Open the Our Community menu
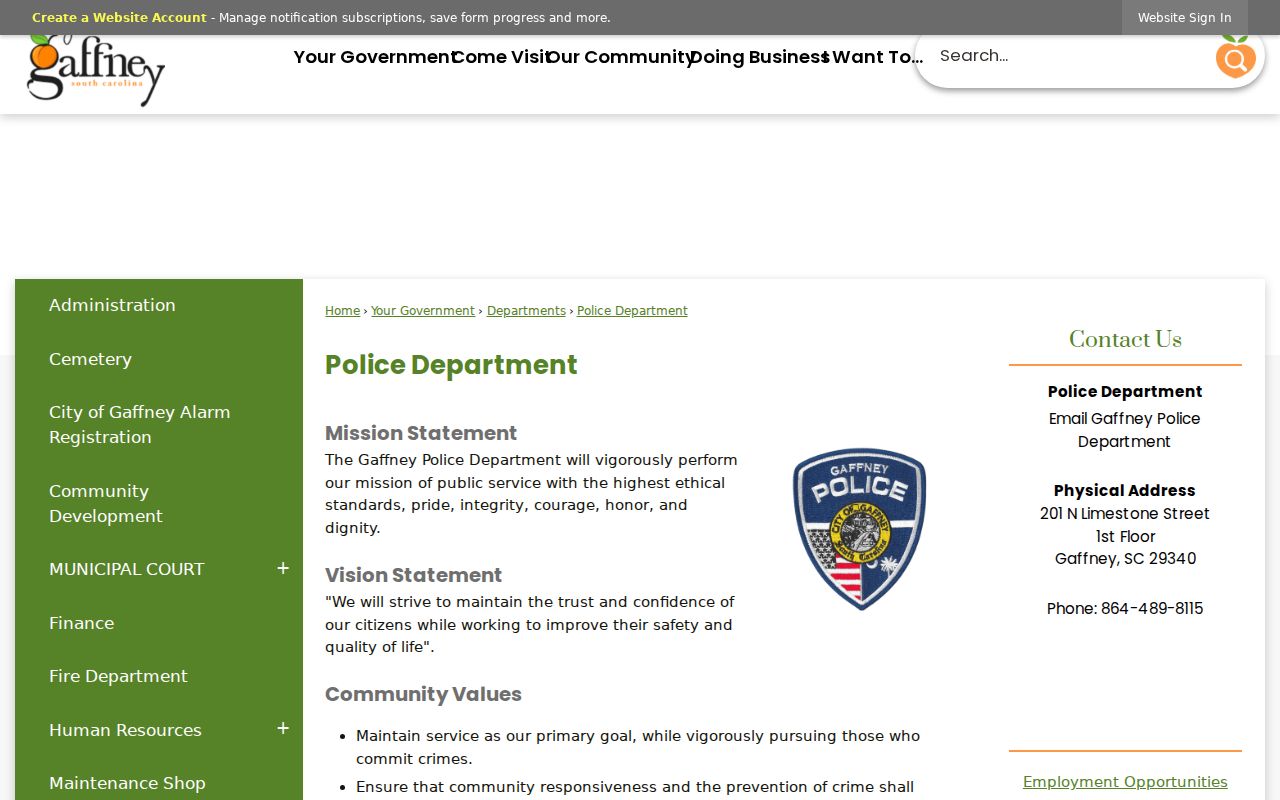Viewport: 1280px width, 800px height. [619, 57]
